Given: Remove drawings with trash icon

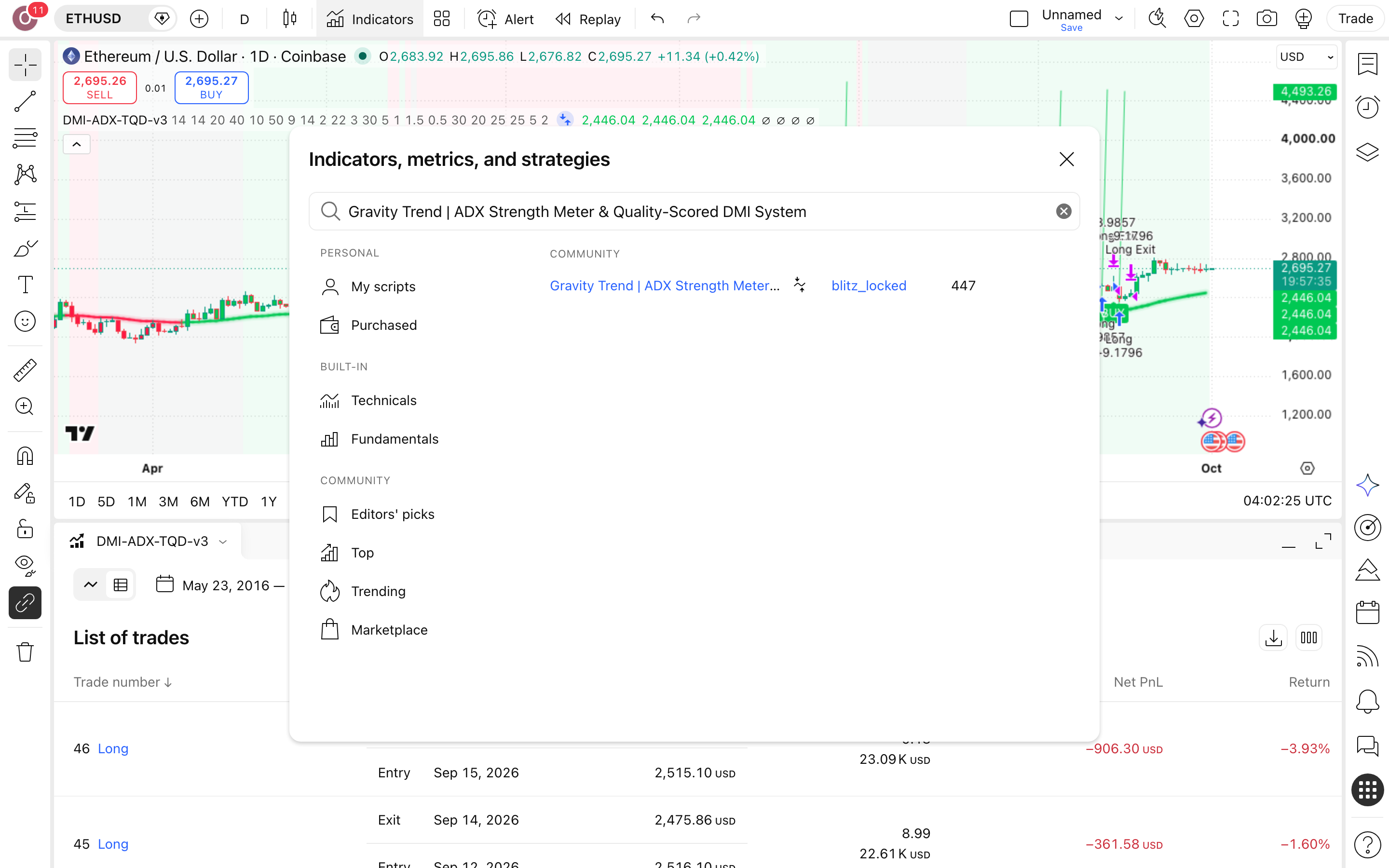Looking at the screenshot, I should click(x=25, y=652).
